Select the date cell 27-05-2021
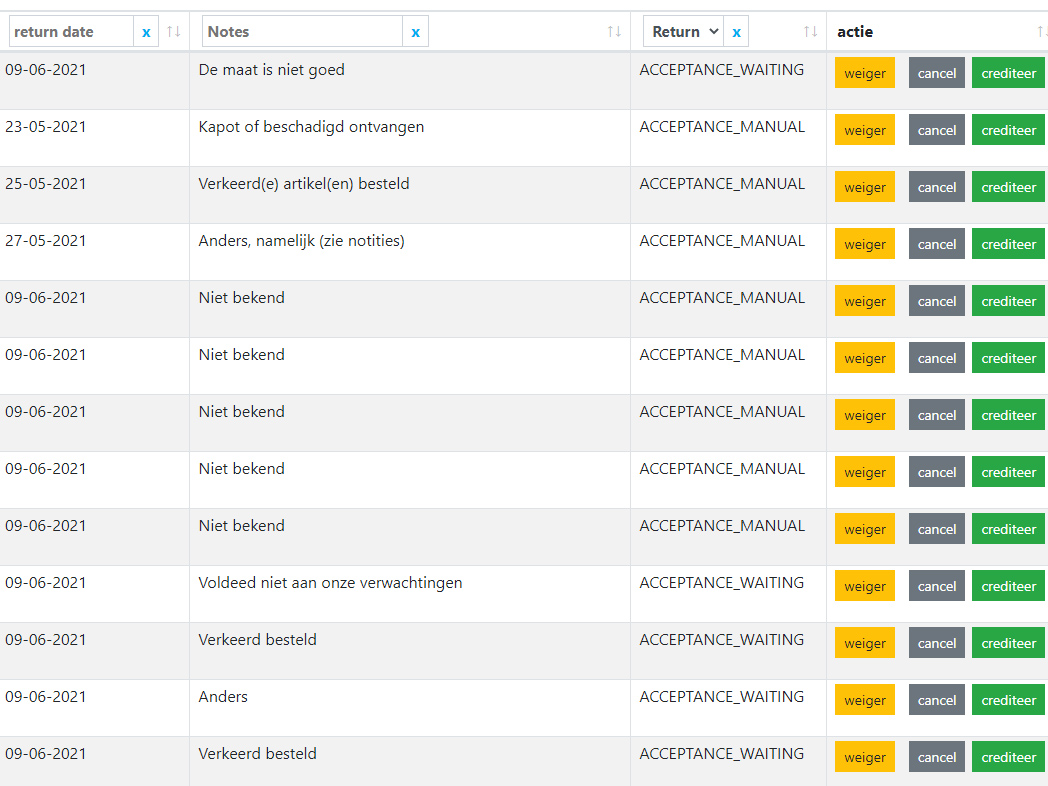Image resolution: width=1048 pixels, height=786 pixels. pyautogui.click(x=45, y=241)
